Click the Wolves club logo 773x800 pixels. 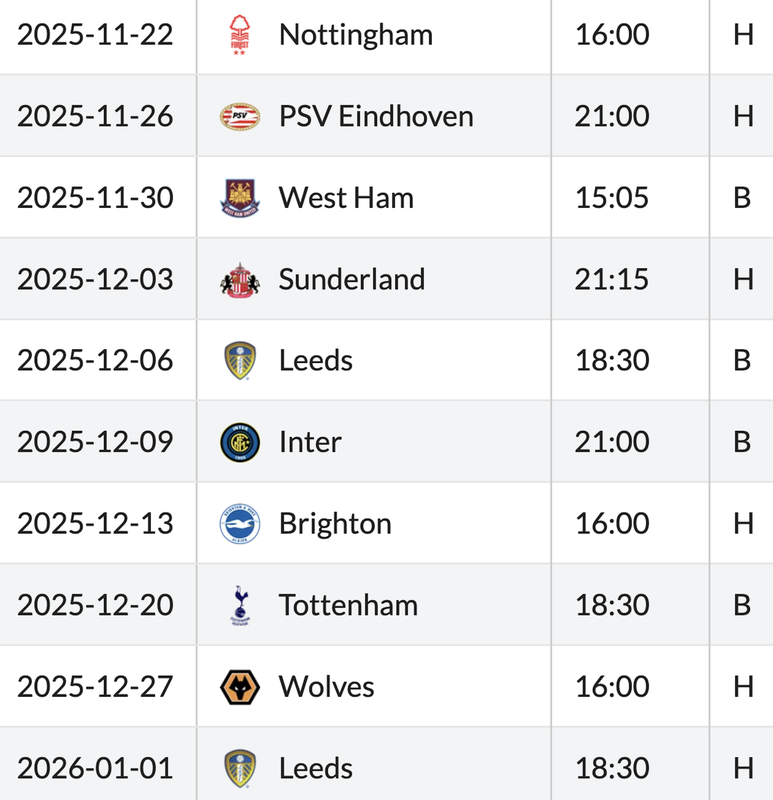239,687
